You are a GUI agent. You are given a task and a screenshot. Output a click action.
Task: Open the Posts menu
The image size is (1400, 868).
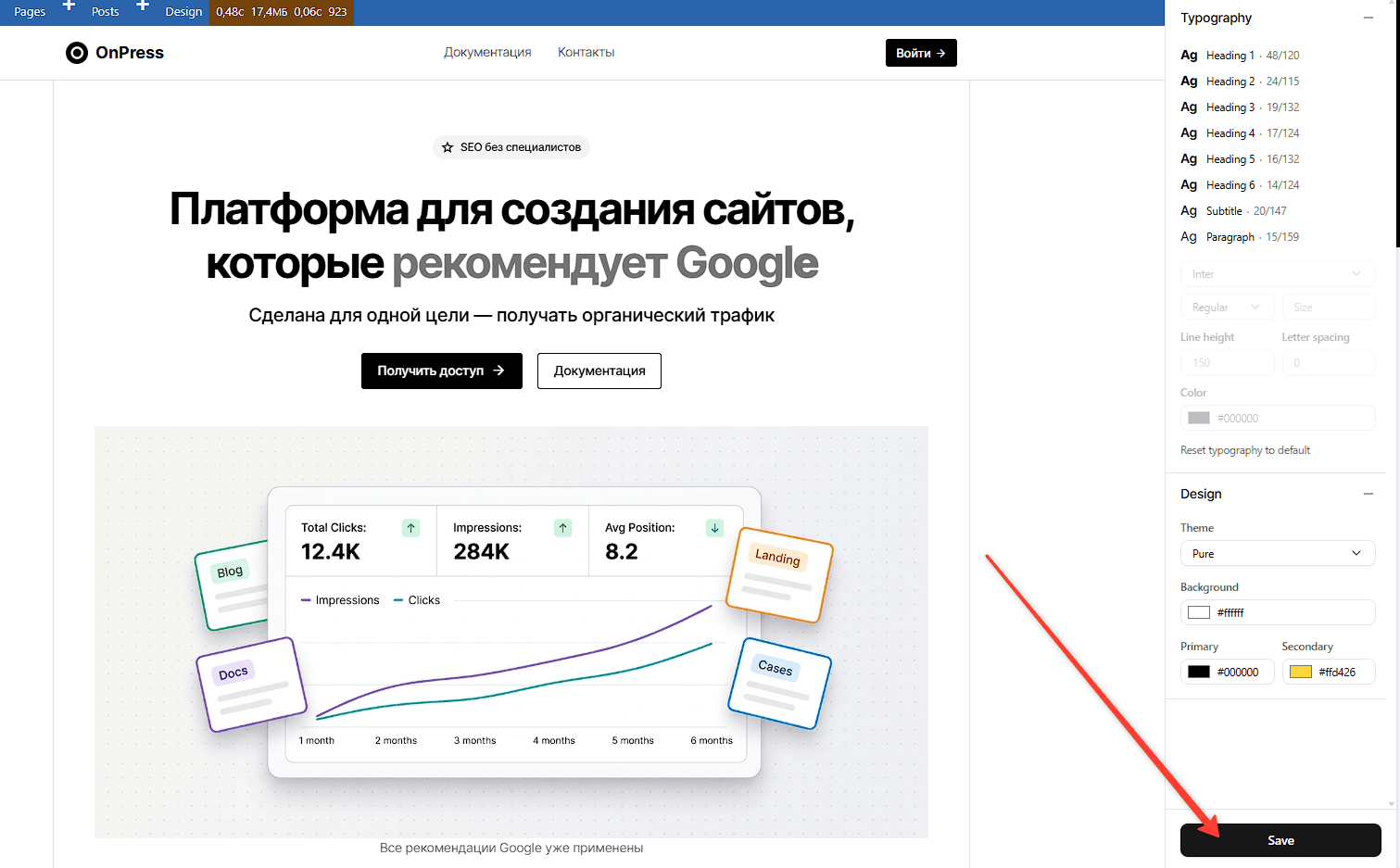tap(106, 12)
